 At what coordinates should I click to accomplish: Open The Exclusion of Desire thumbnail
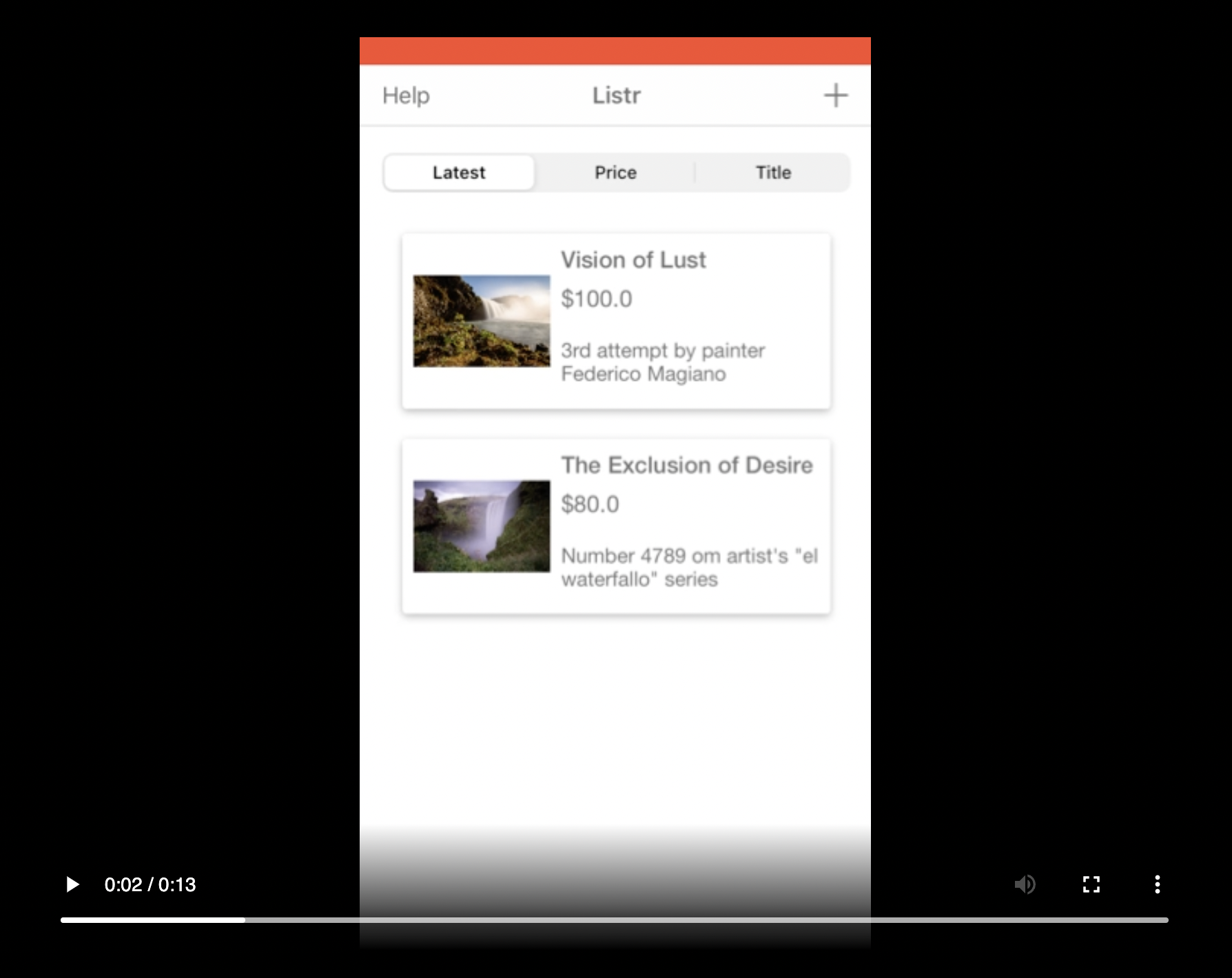click(482, 526)
